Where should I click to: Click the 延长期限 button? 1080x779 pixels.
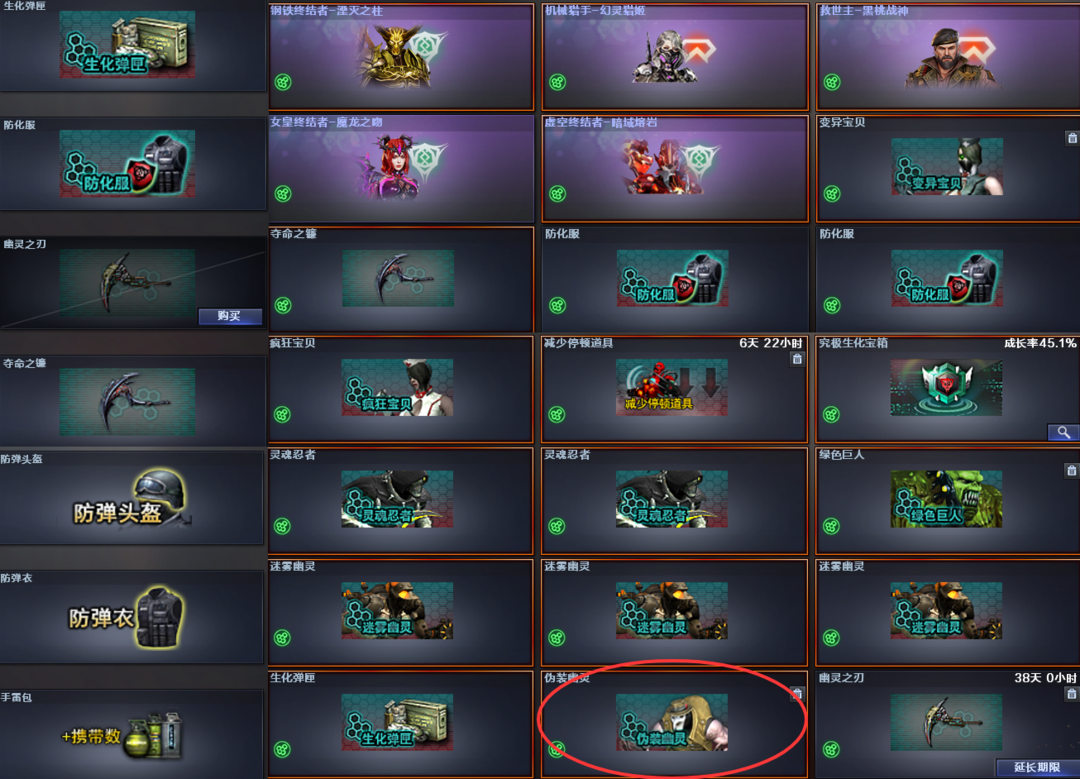tap(1037, 767)
